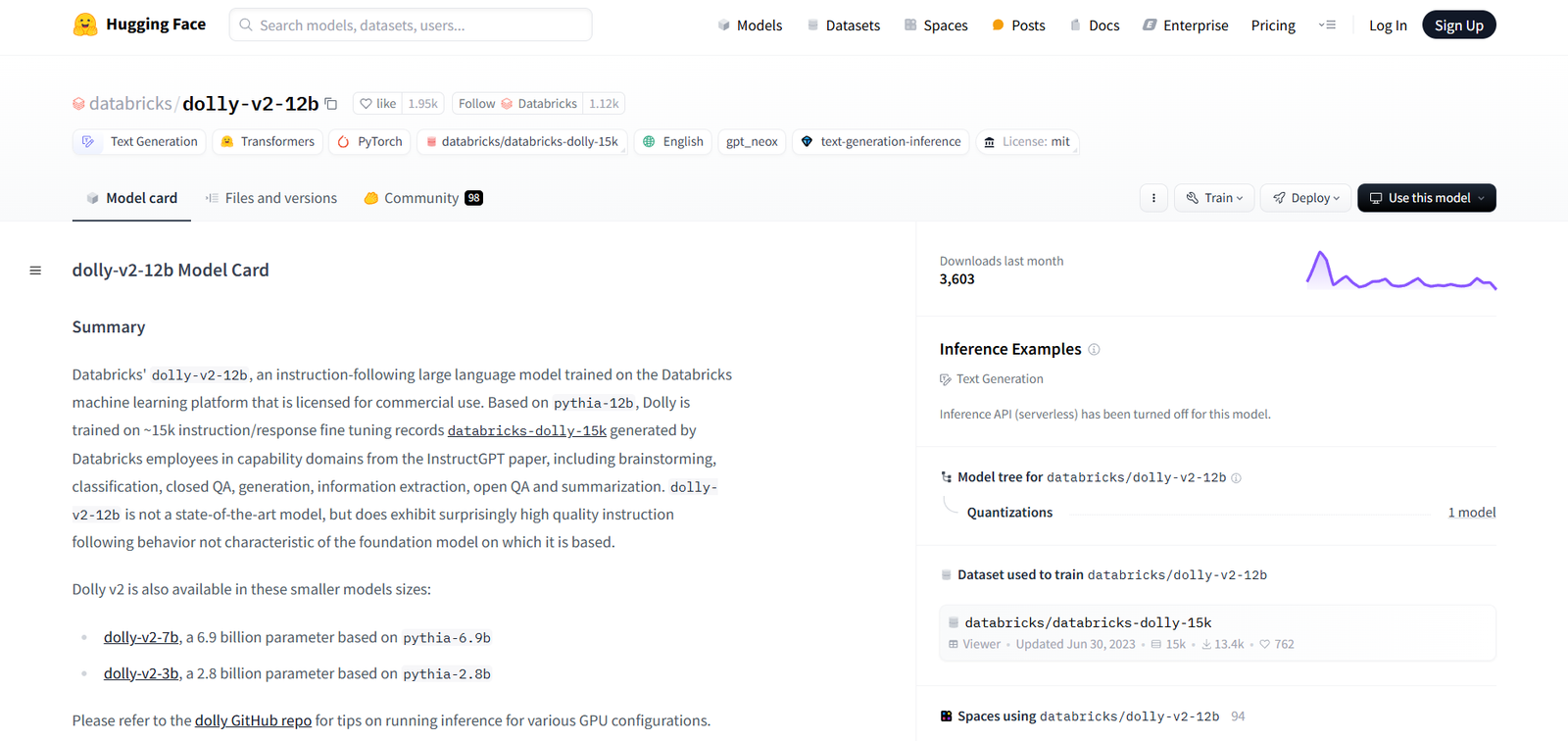
Task: Expand the Use this model dropdown
Action: tap(1426, 198)
